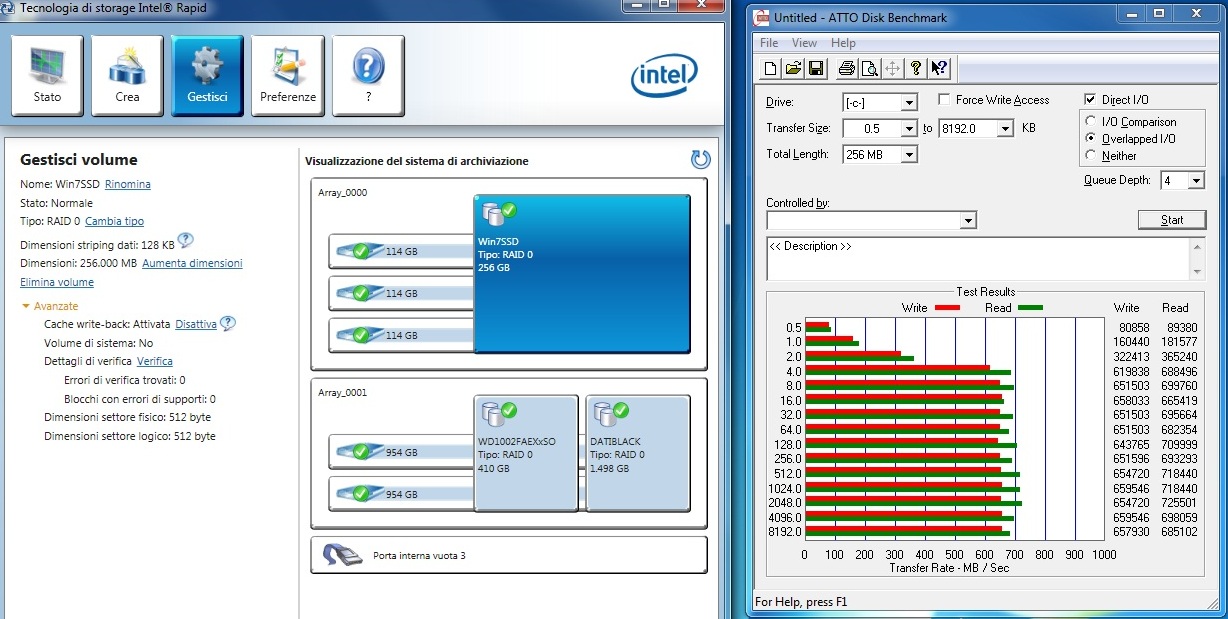The image size is (1228, 619).
Task: Click 'Volume di sistema: No' text
Action: (x=98, y=342)
